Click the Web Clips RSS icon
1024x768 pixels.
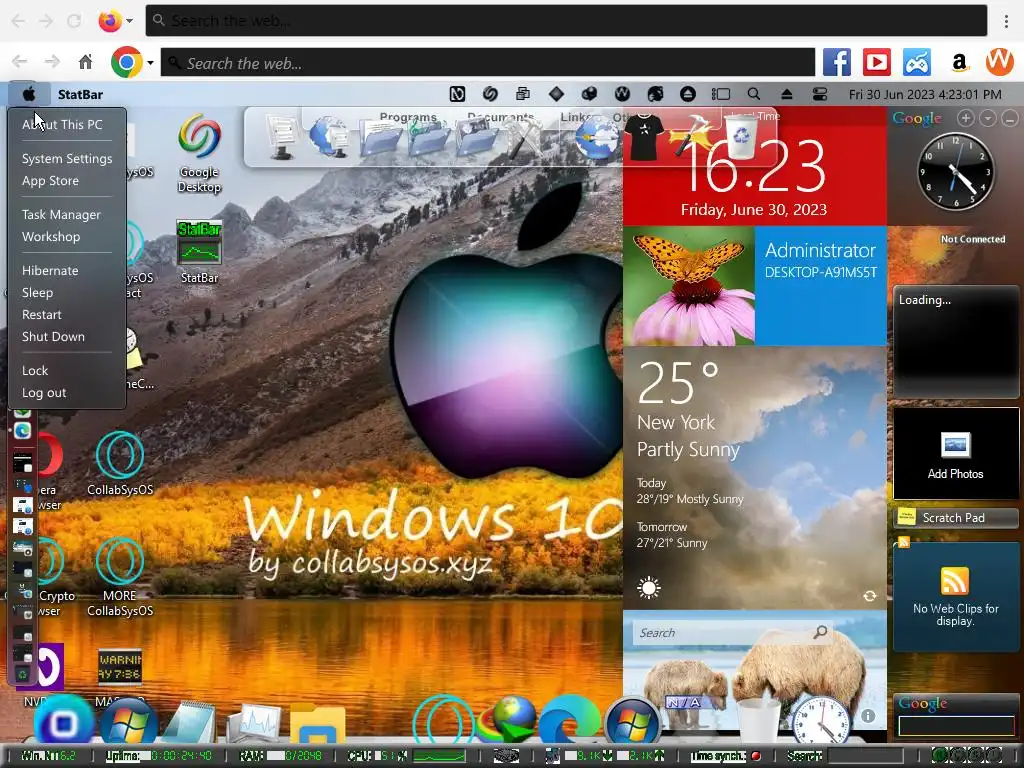[x=955, y=581]
